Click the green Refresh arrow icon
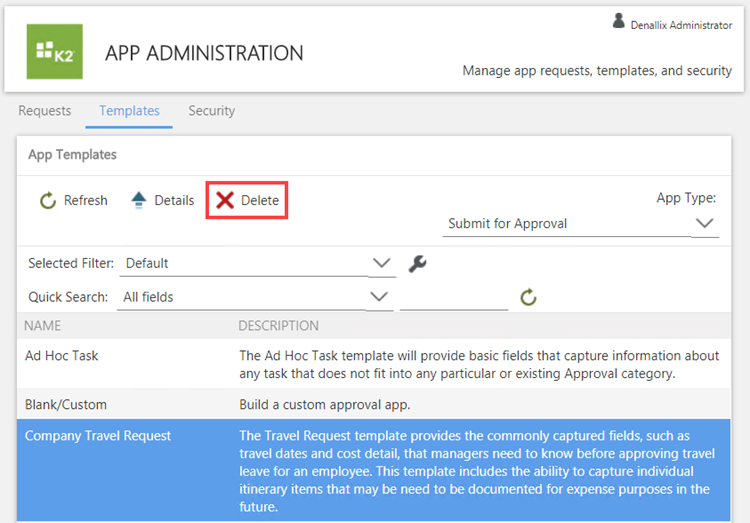 [x=48, y=201]
